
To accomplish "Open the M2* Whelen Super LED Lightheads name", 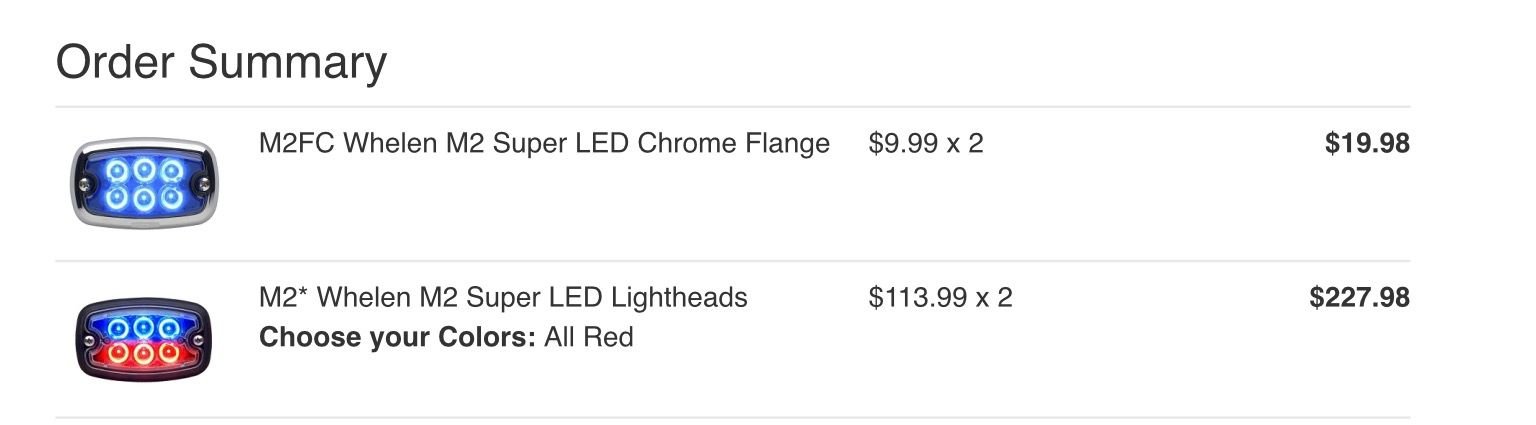I will tap(503, 298).
